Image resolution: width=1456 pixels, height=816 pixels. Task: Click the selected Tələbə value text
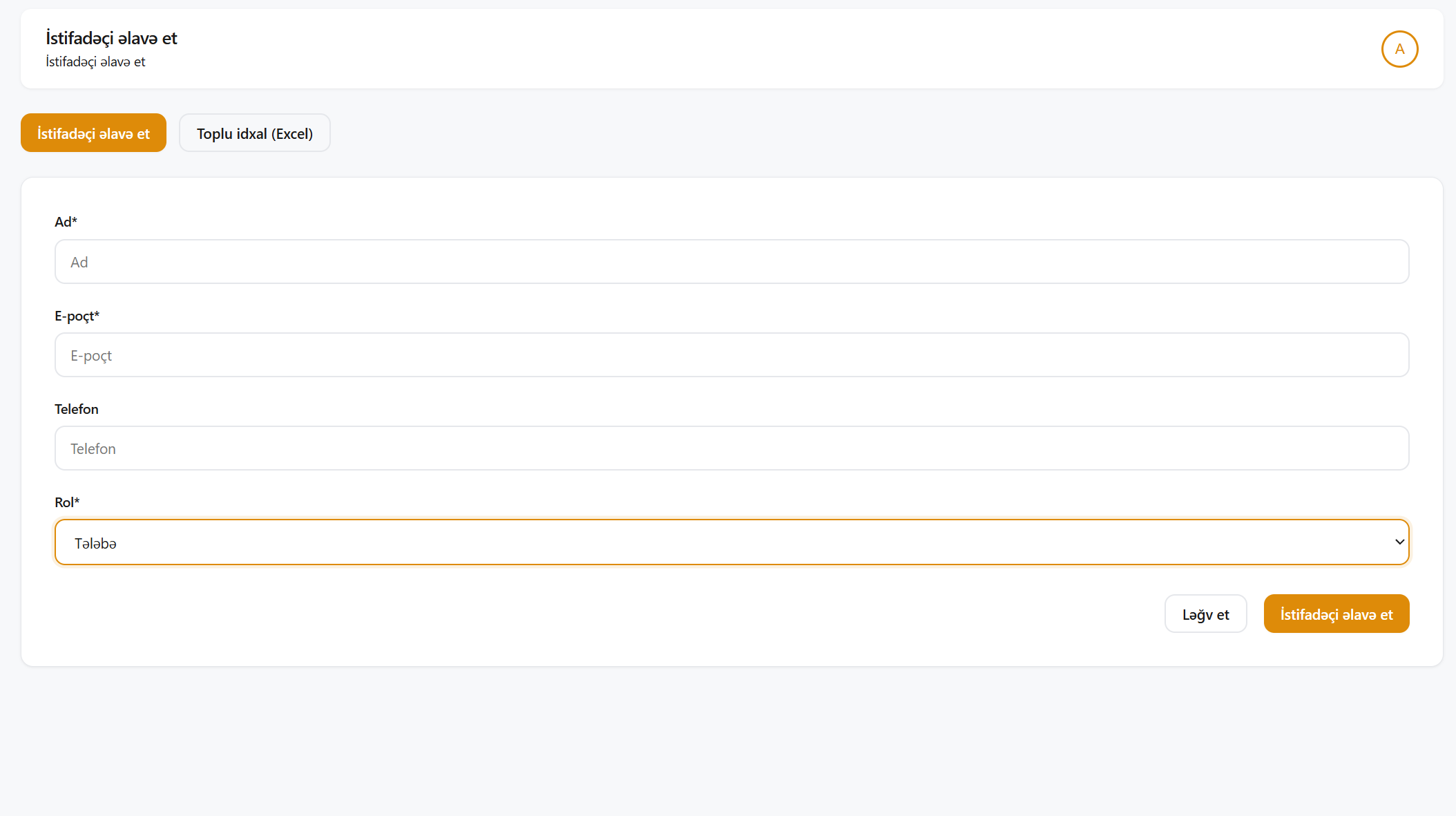tap(95, 544)
